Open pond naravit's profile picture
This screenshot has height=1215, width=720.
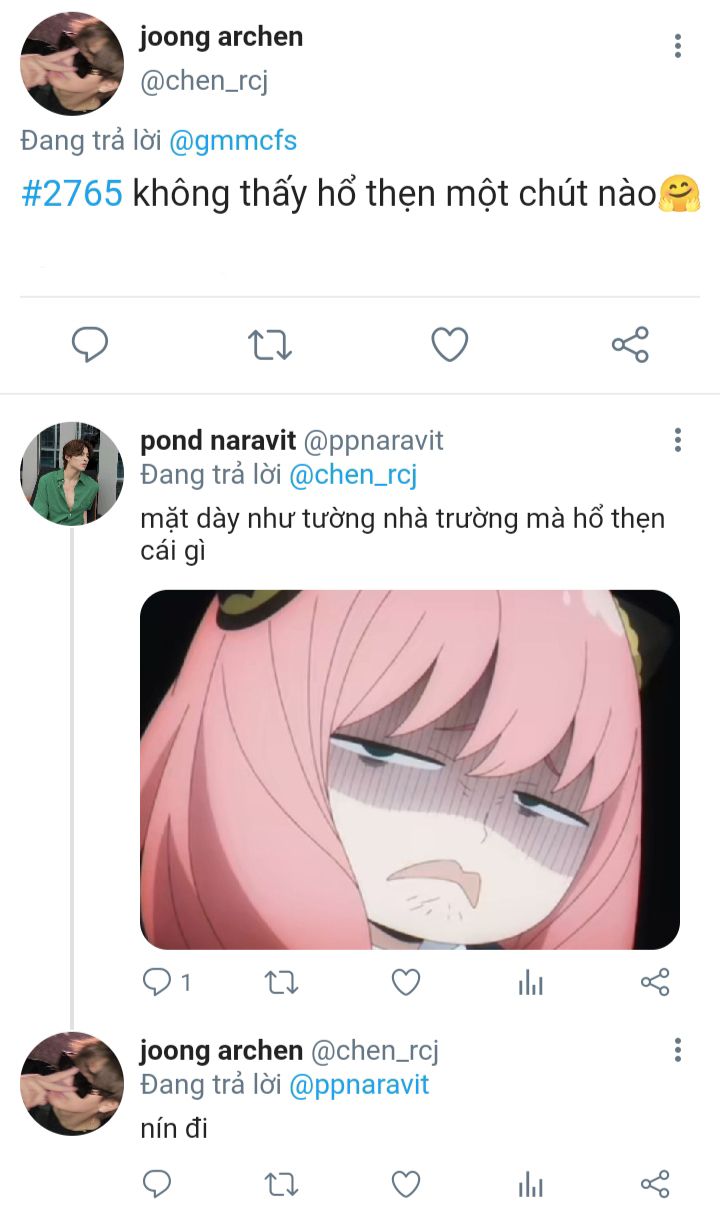[x=72, y=474]
